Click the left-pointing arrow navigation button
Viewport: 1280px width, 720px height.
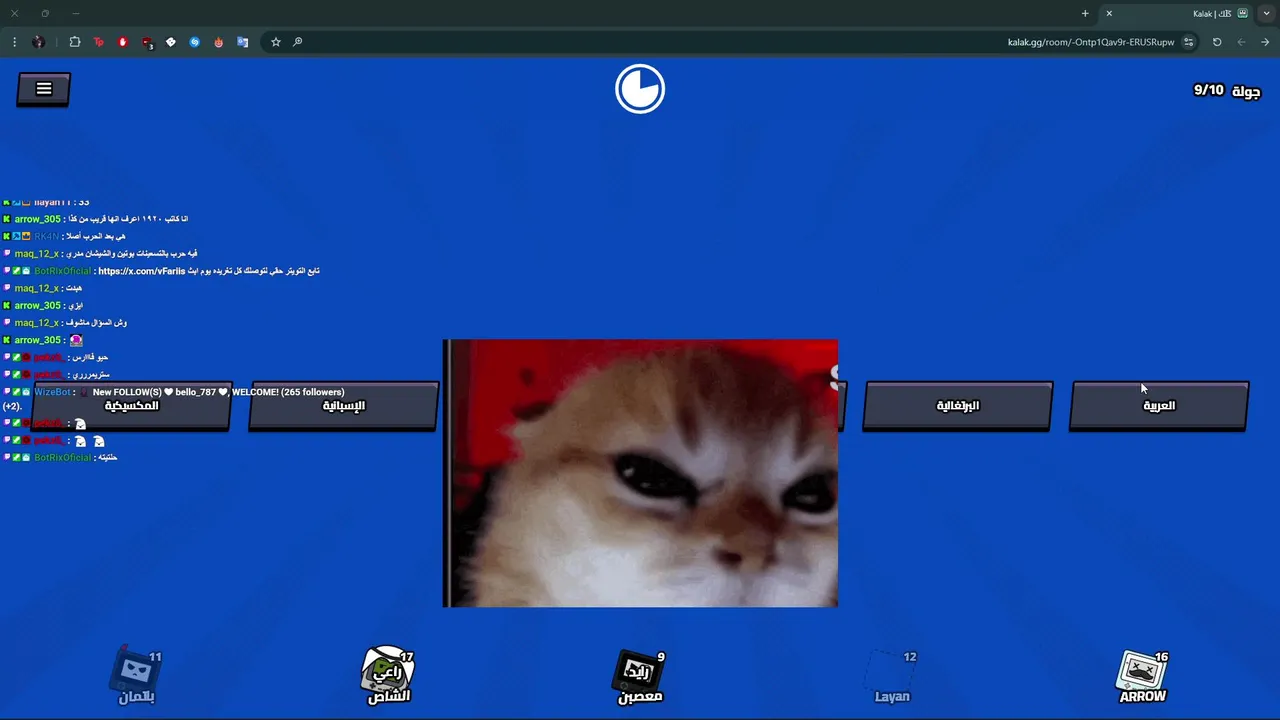coord(1241,42)
